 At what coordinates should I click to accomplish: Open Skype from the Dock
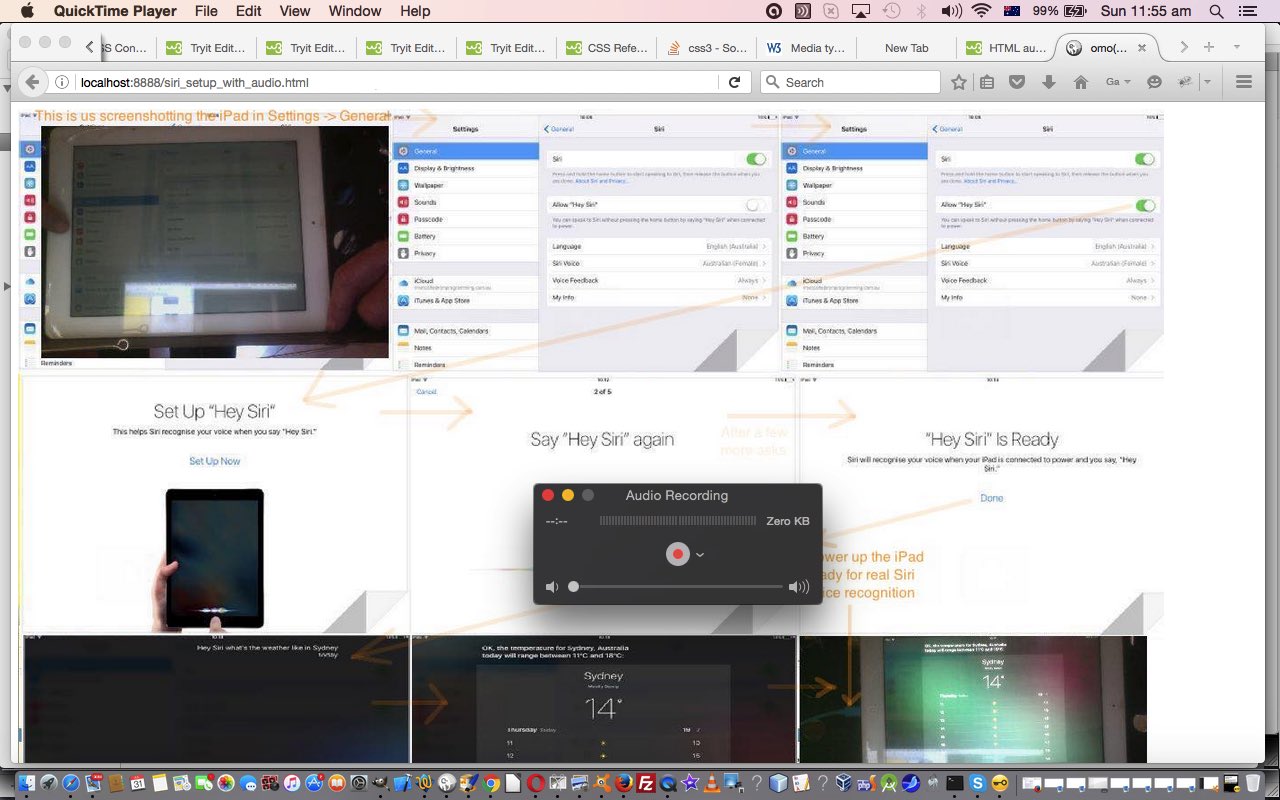pyautogui.click(x=977, y=784)
